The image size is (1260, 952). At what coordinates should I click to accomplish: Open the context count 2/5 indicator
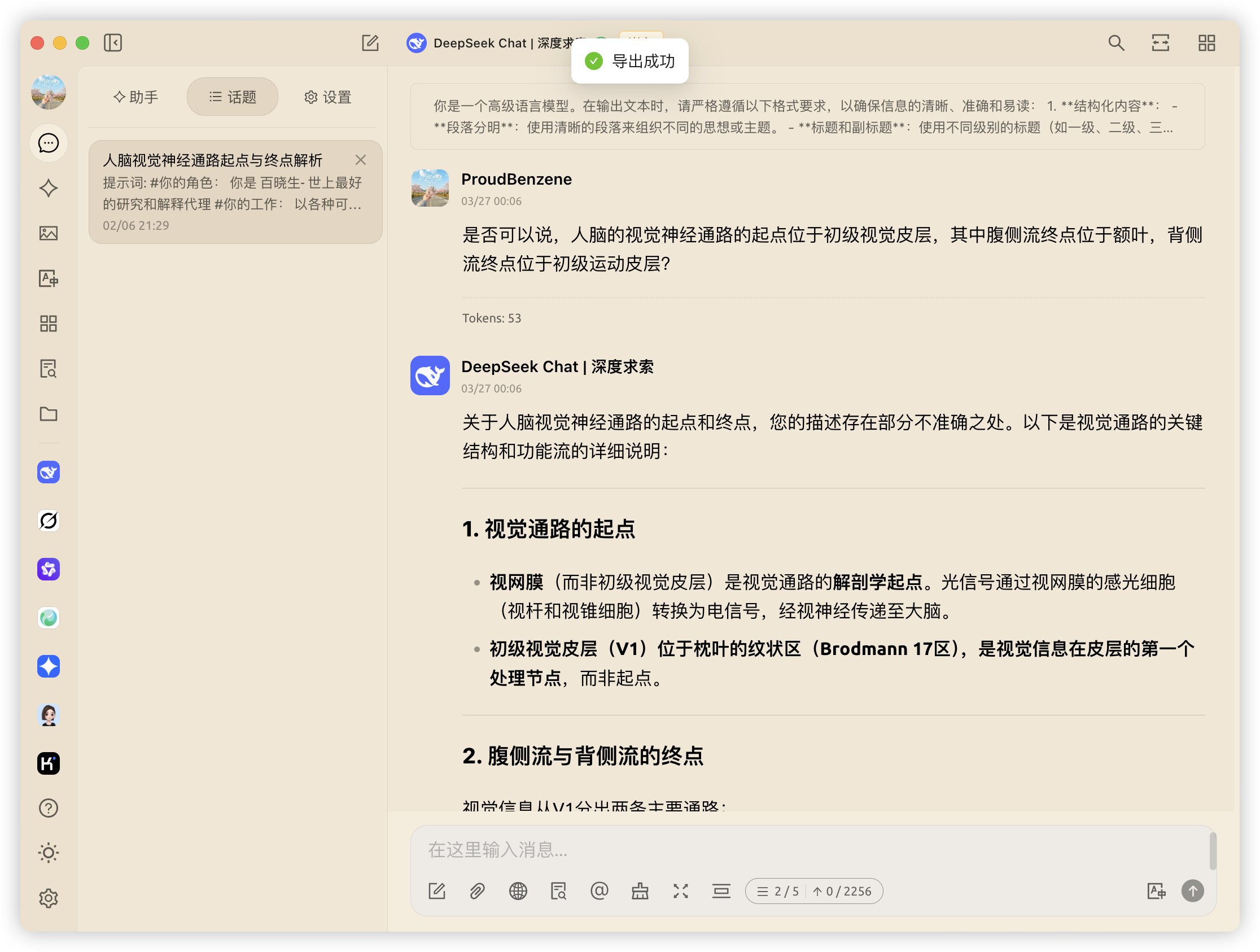click(x=778, y=891)
